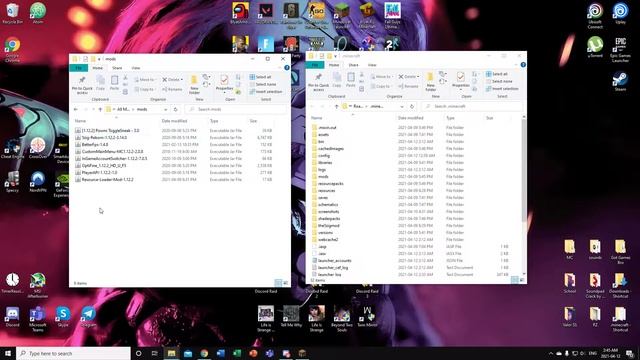Open Delete dropdown in .minecraft window

pos(409,76)
